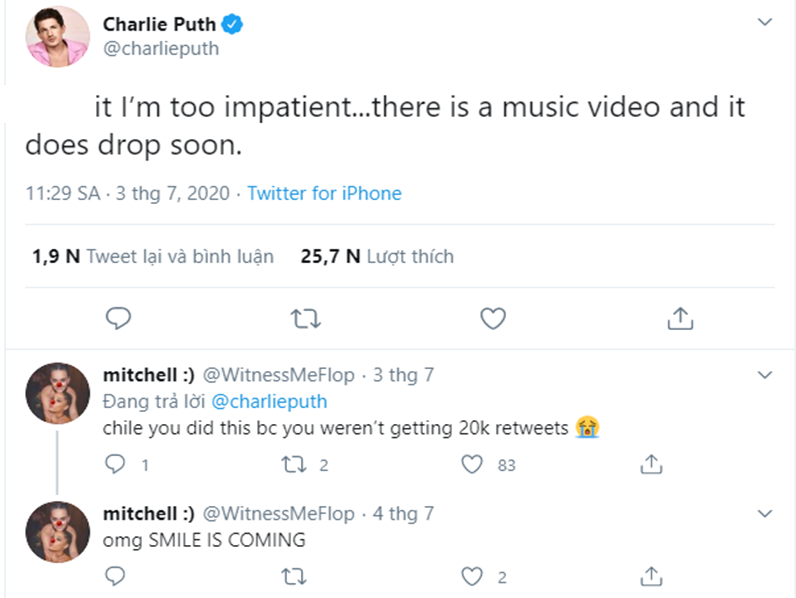796x598 pixels.
Task: Share the '20k retweets' reply
Action: pyautogui.click(x=651, y=464)
